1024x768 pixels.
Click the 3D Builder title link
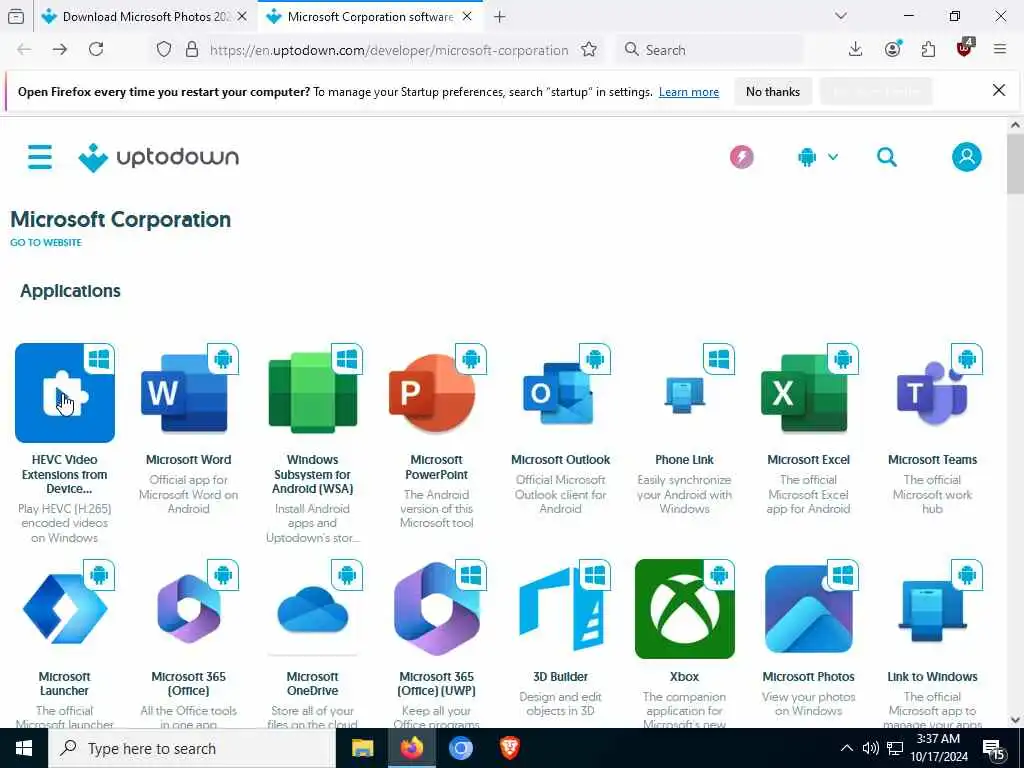point(560,677)
